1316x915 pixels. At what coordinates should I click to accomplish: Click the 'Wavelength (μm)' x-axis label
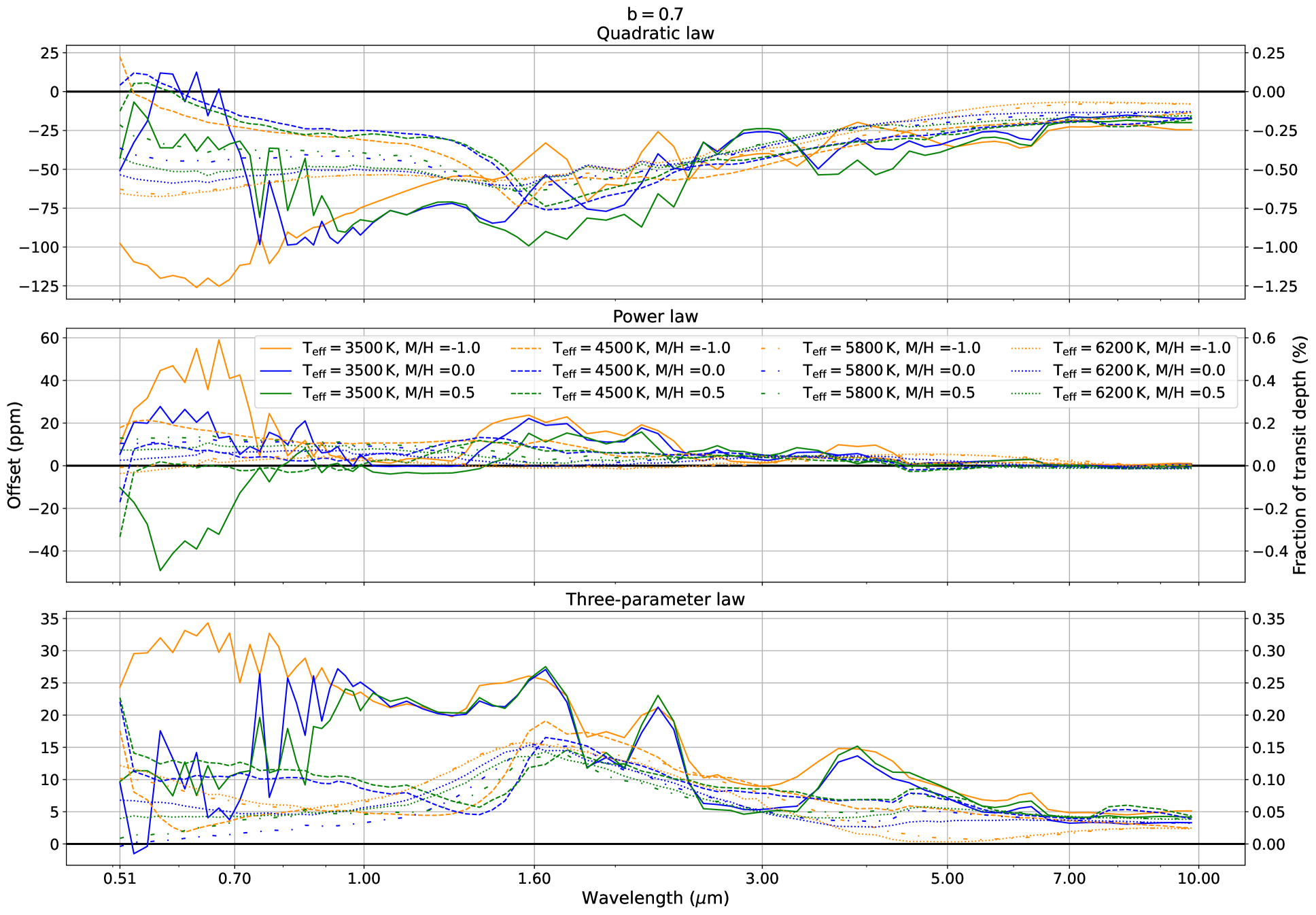pos(655,898)
